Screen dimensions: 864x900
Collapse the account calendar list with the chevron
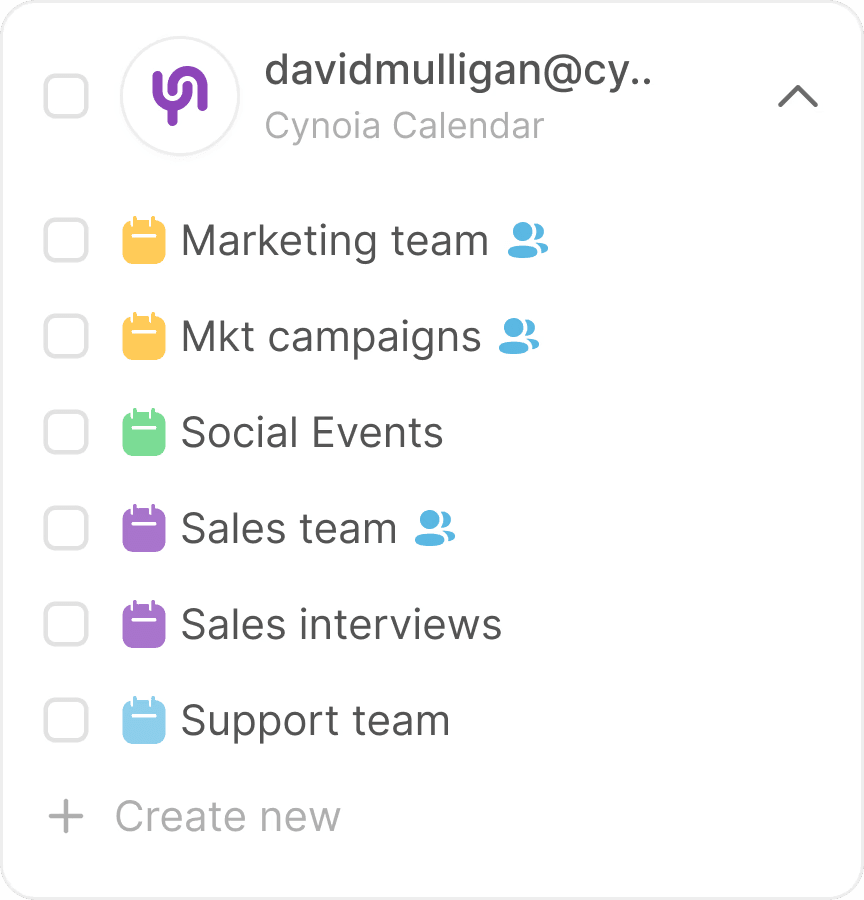coord(798,96)
